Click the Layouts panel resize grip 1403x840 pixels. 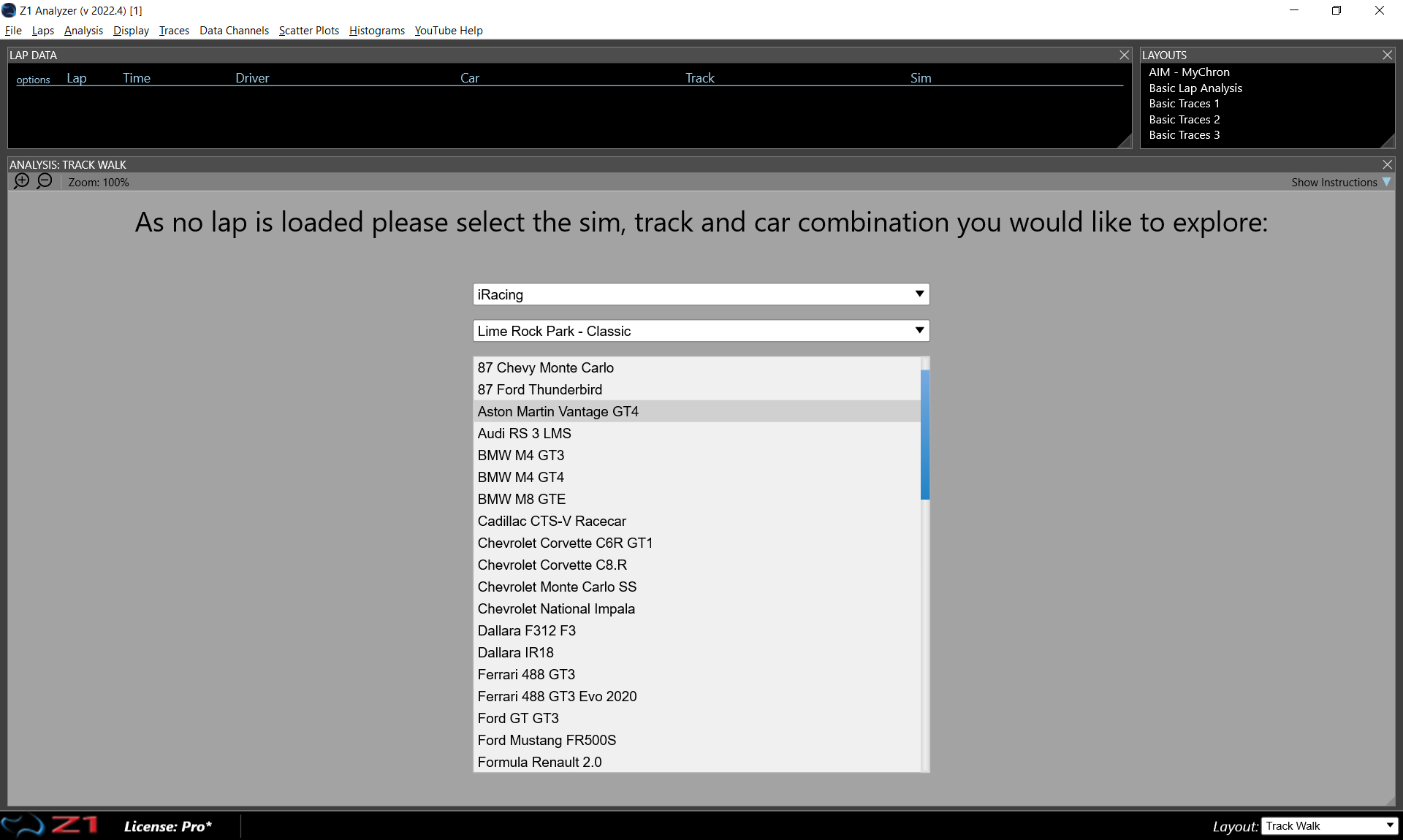pyautogui.click(x=1388, y=142)
